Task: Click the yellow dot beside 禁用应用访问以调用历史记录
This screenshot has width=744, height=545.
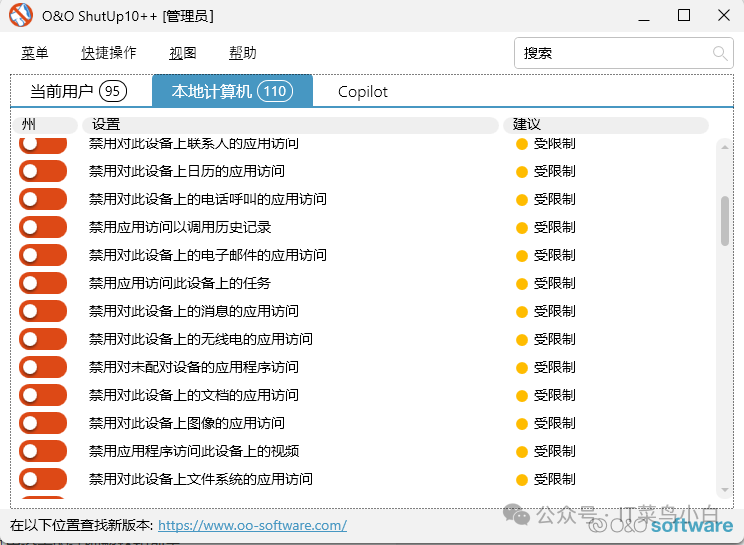Action: 521,228
